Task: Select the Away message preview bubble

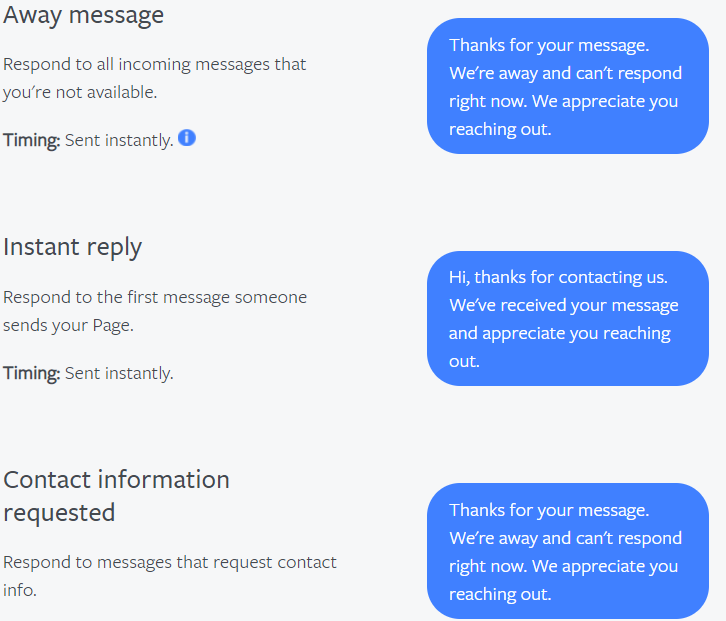Action: 568,86
